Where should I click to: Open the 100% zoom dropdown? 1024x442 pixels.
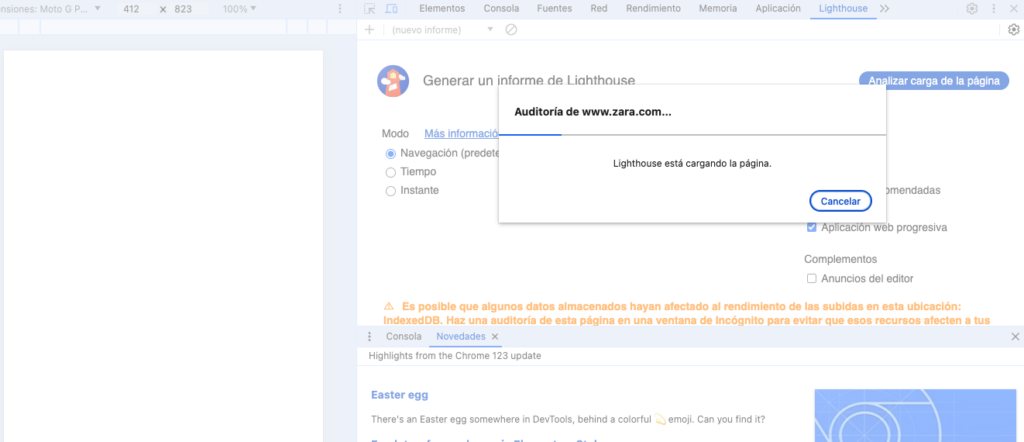click(x=240, y=9)
